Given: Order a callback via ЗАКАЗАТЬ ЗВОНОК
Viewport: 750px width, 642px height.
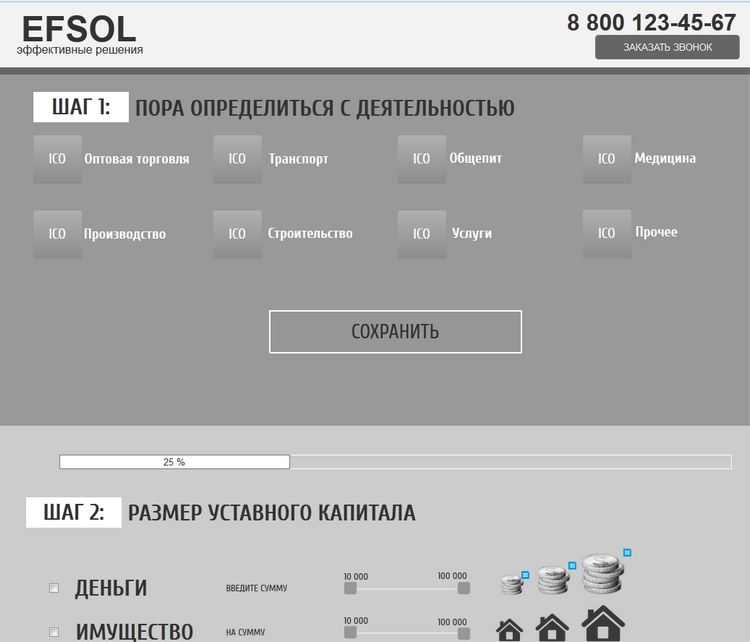Looking at the screenshot, I should coord(667,47).
